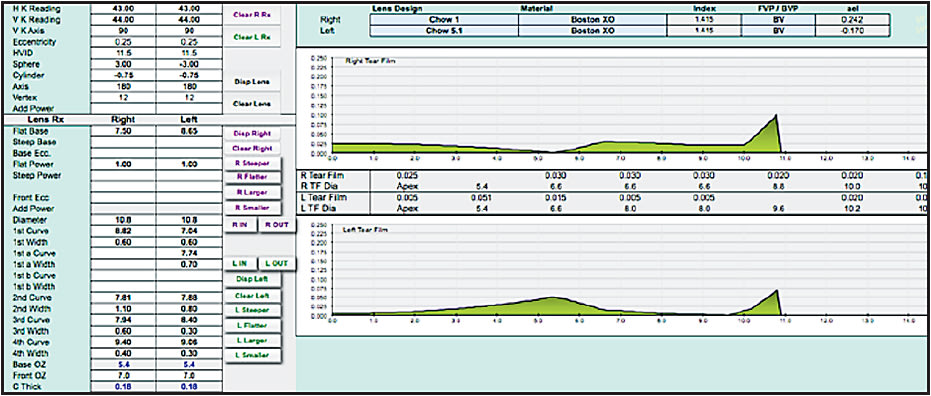Click the L IN button
This screenshot has width=931, height=396.
click(x=240, y=264)
